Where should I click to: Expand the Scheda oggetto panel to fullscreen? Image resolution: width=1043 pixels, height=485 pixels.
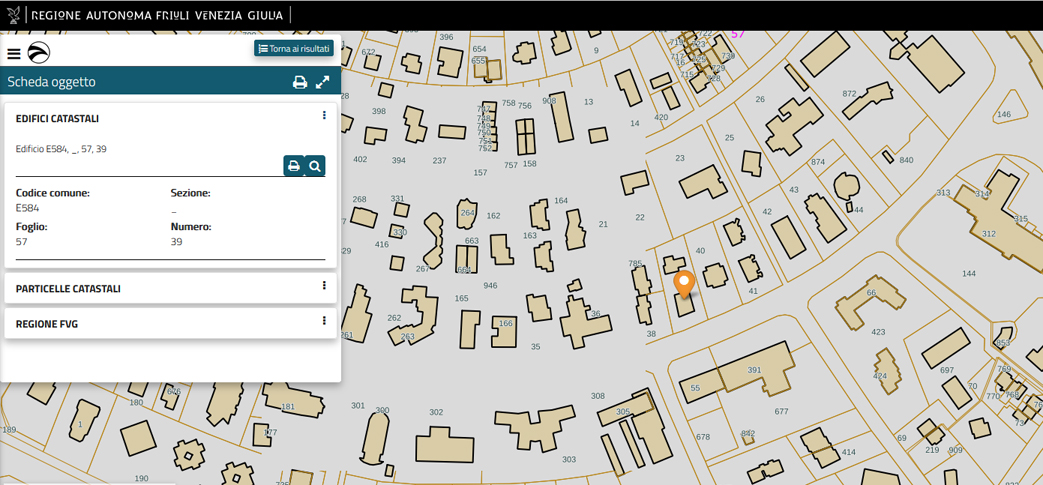coord(323,82)
